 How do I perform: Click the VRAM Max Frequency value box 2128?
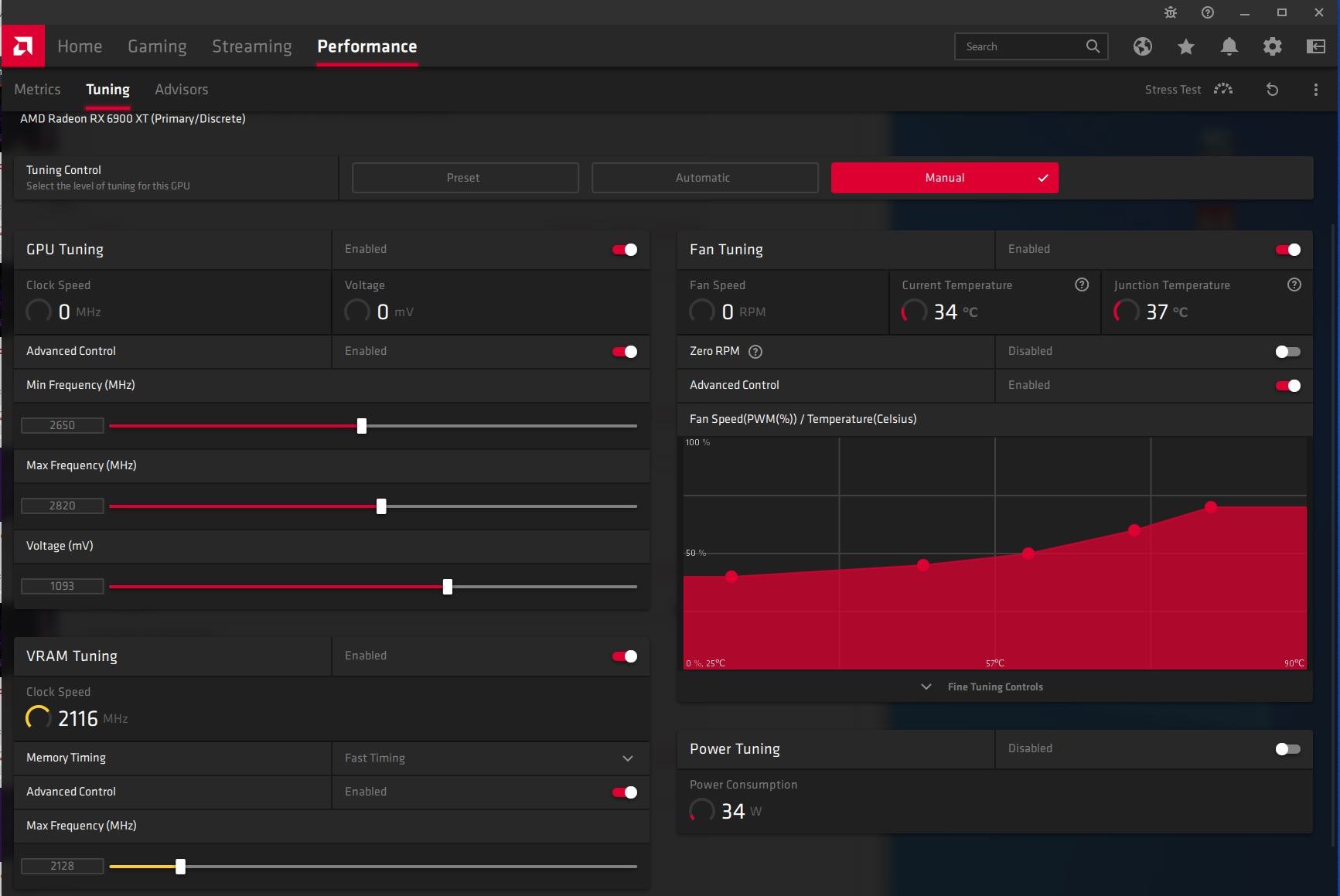coord(62,866)
